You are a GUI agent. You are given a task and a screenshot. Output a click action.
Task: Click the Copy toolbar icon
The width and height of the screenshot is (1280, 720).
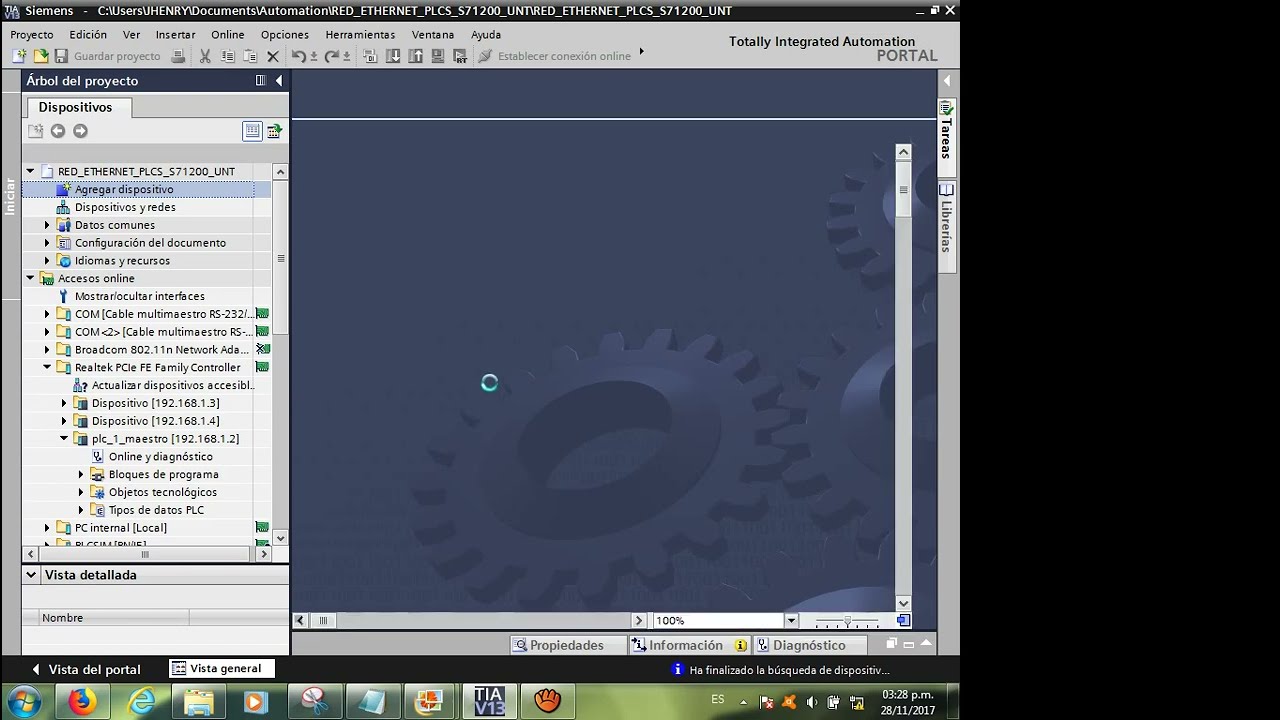click(x=228, y=56)
